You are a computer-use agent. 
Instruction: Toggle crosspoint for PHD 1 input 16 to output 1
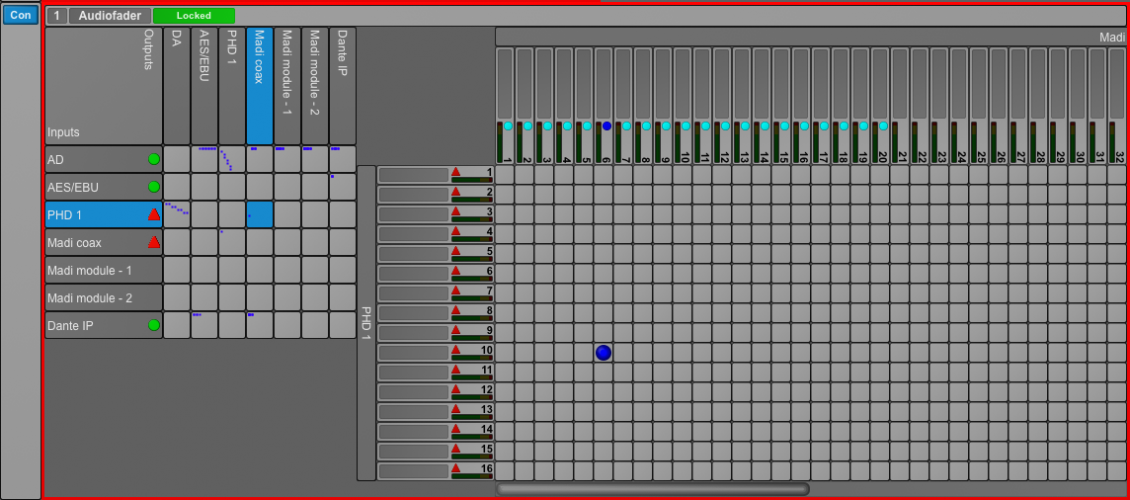[504, 471]
